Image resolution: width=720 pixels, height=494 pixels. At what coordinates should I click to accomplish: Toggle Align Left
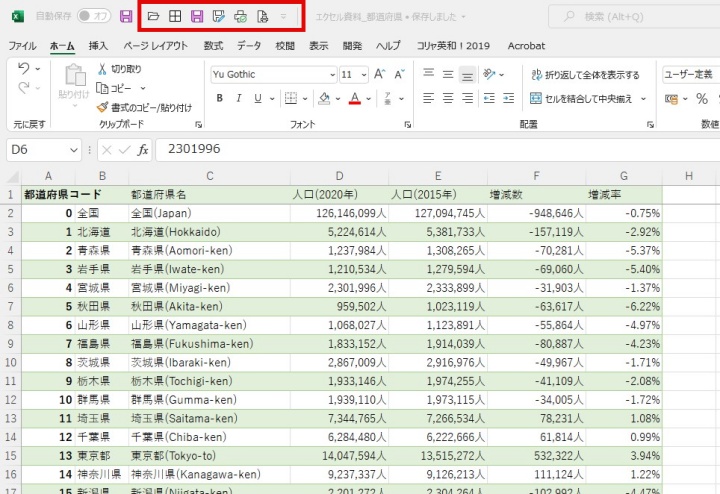(428, 98)
